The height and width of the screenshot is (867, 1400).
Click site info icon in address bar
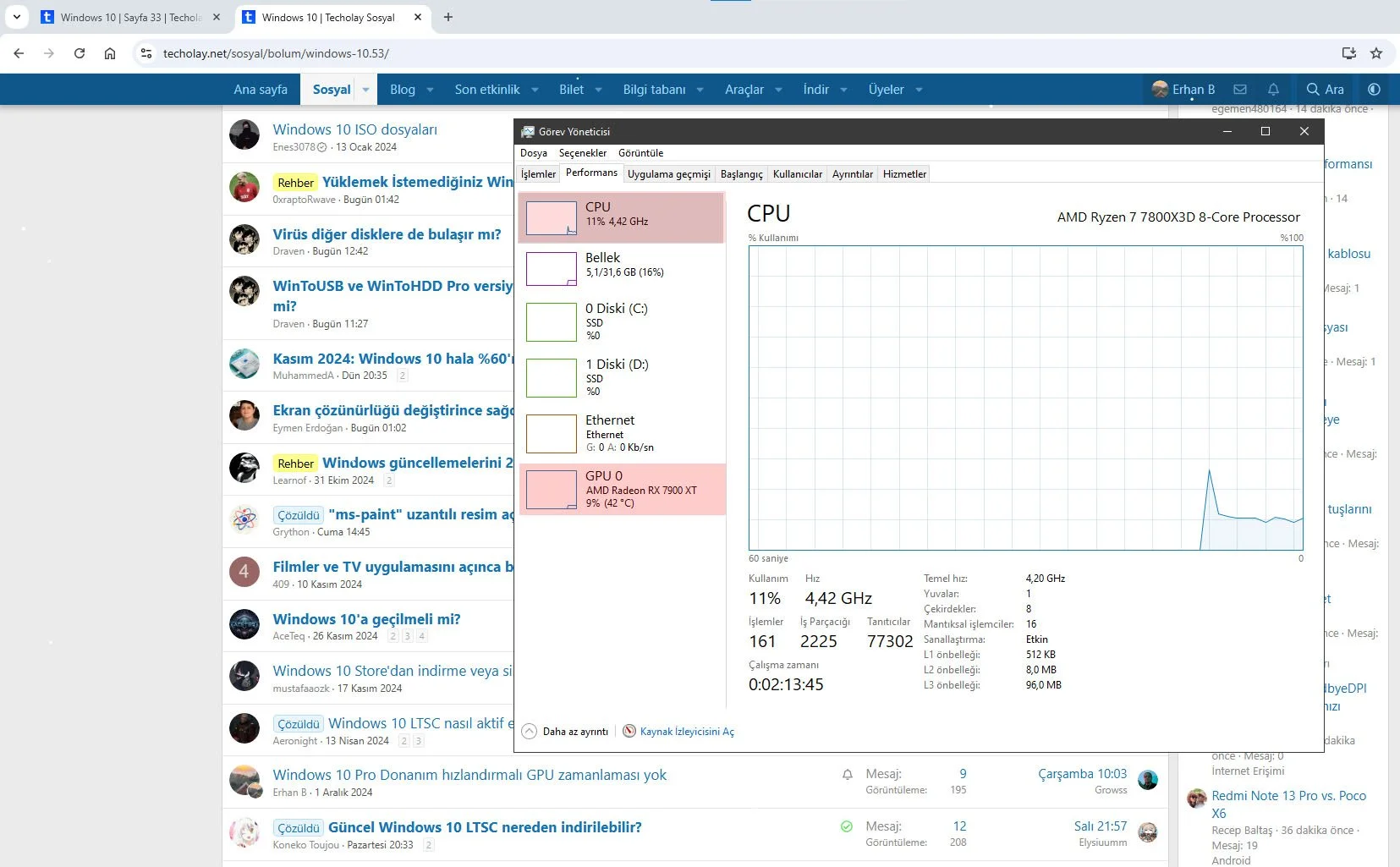(x=146, y=53)
